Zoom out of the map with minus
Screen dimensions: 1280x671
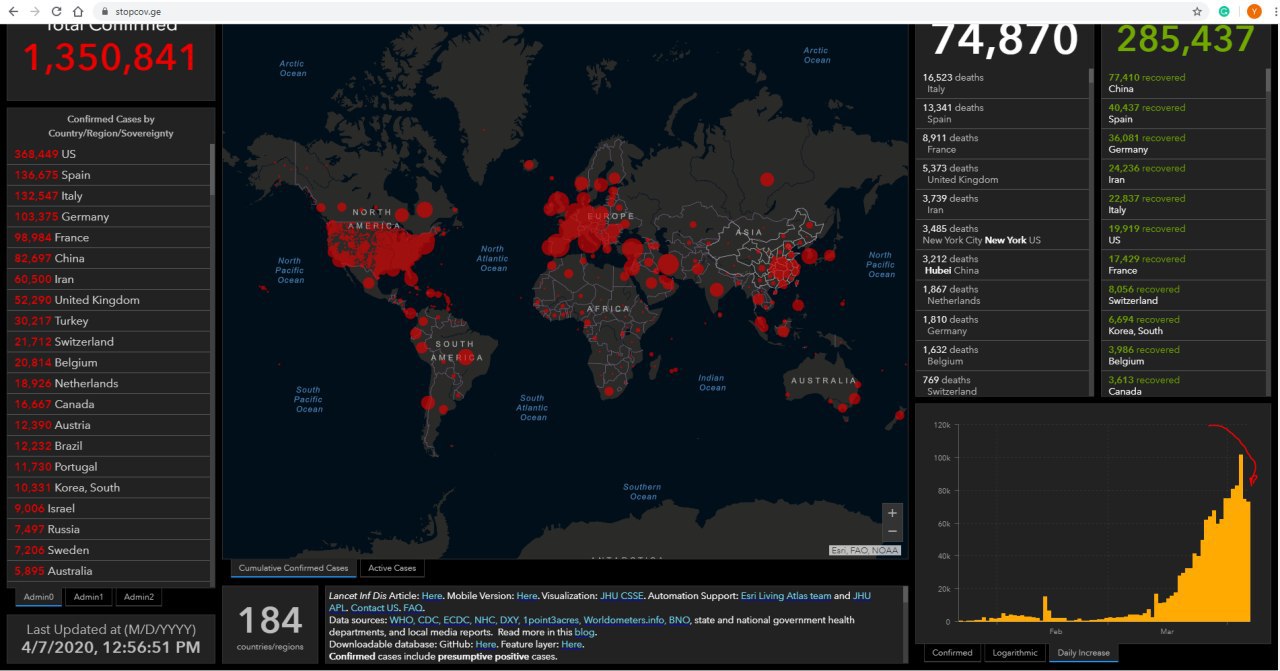[892, 532]
